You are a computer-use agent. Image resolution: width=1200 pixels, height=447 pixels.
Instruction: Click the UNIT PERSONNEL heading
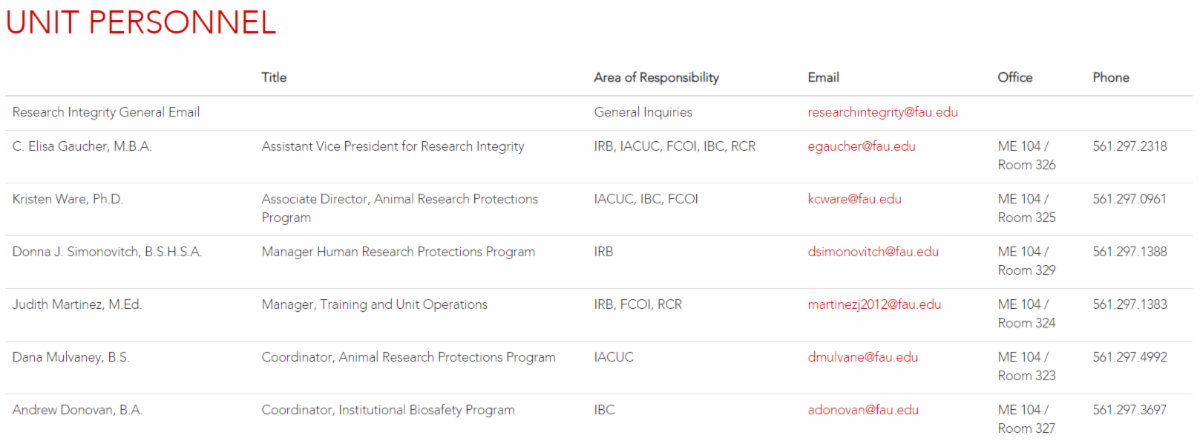point(141,22)
